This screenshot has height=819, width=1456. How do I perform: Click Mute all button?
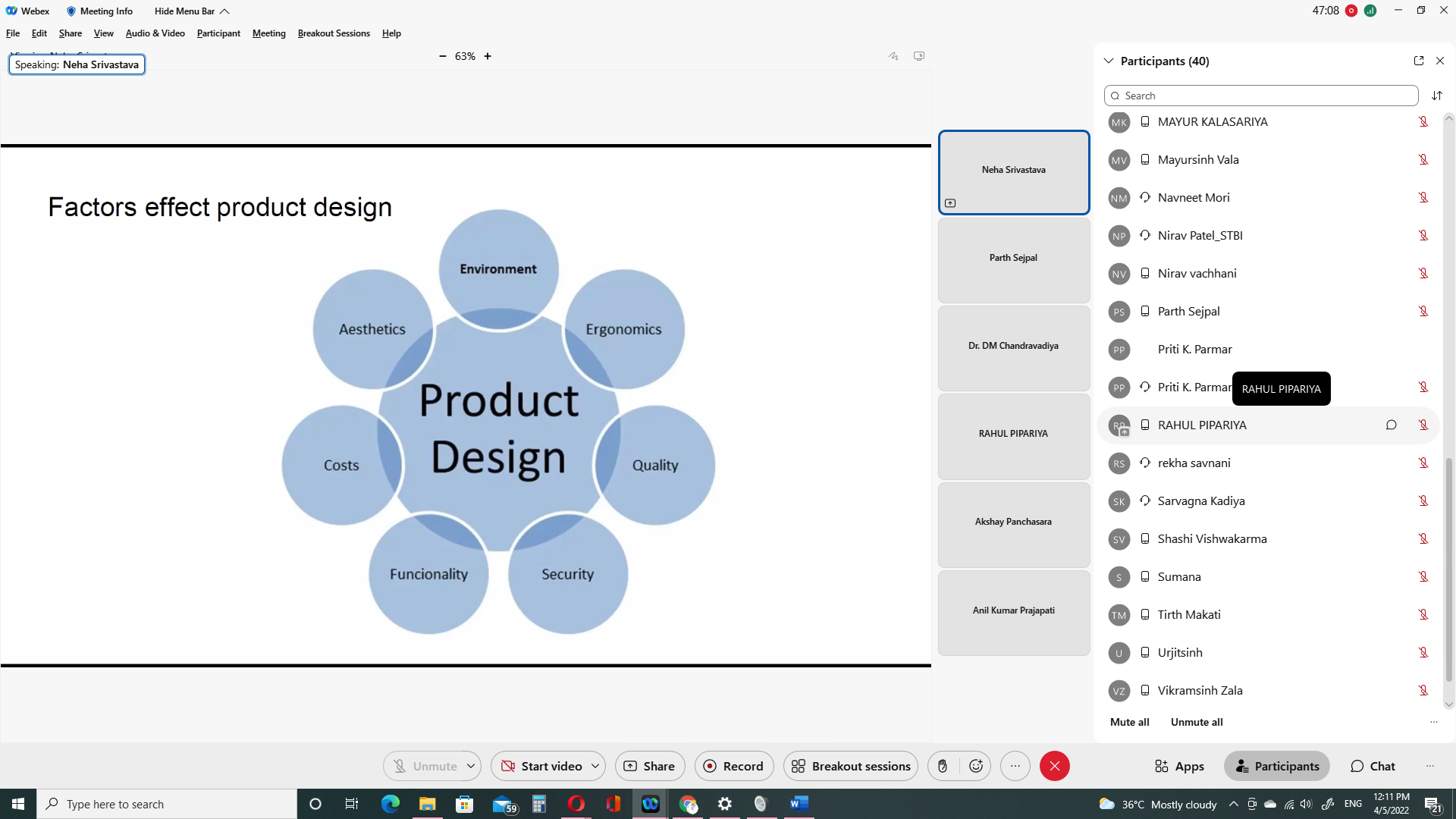1129,722
